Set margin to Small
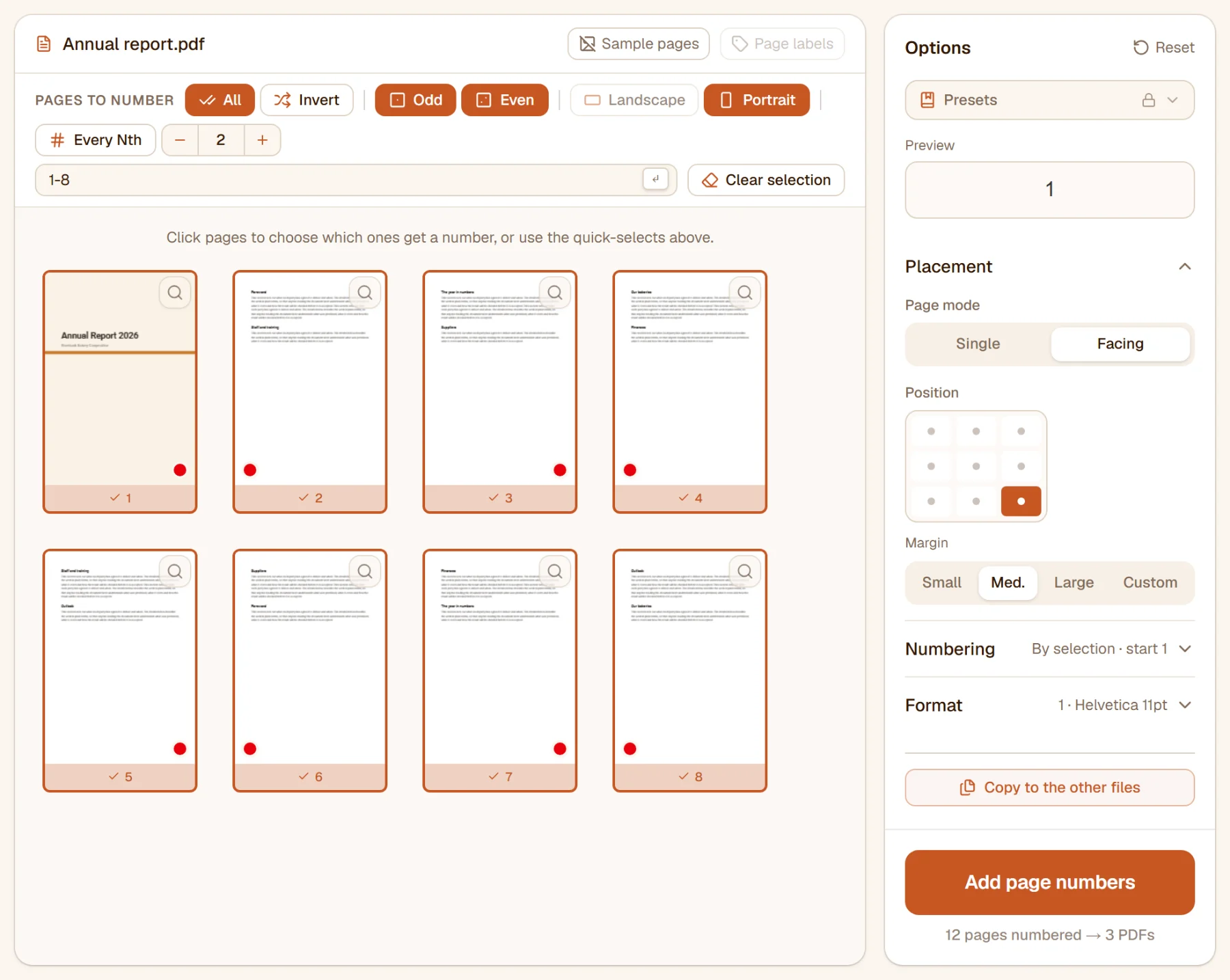The image size is (1230, 980). click(942, 582)
